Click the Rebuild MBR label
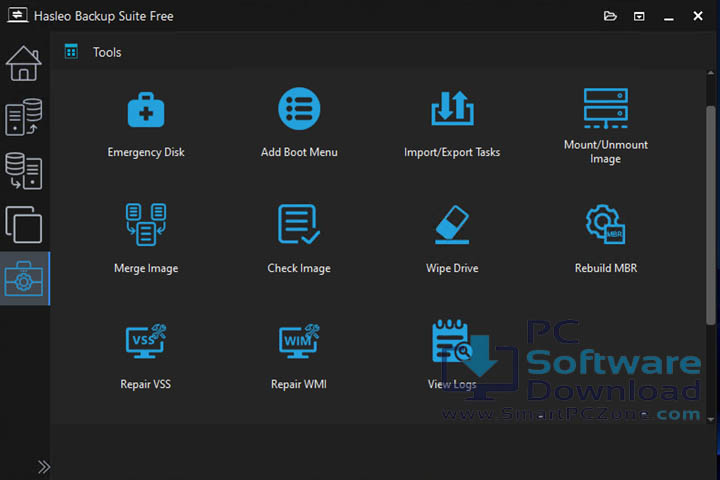Screen dimensions: 720x480 606,268
